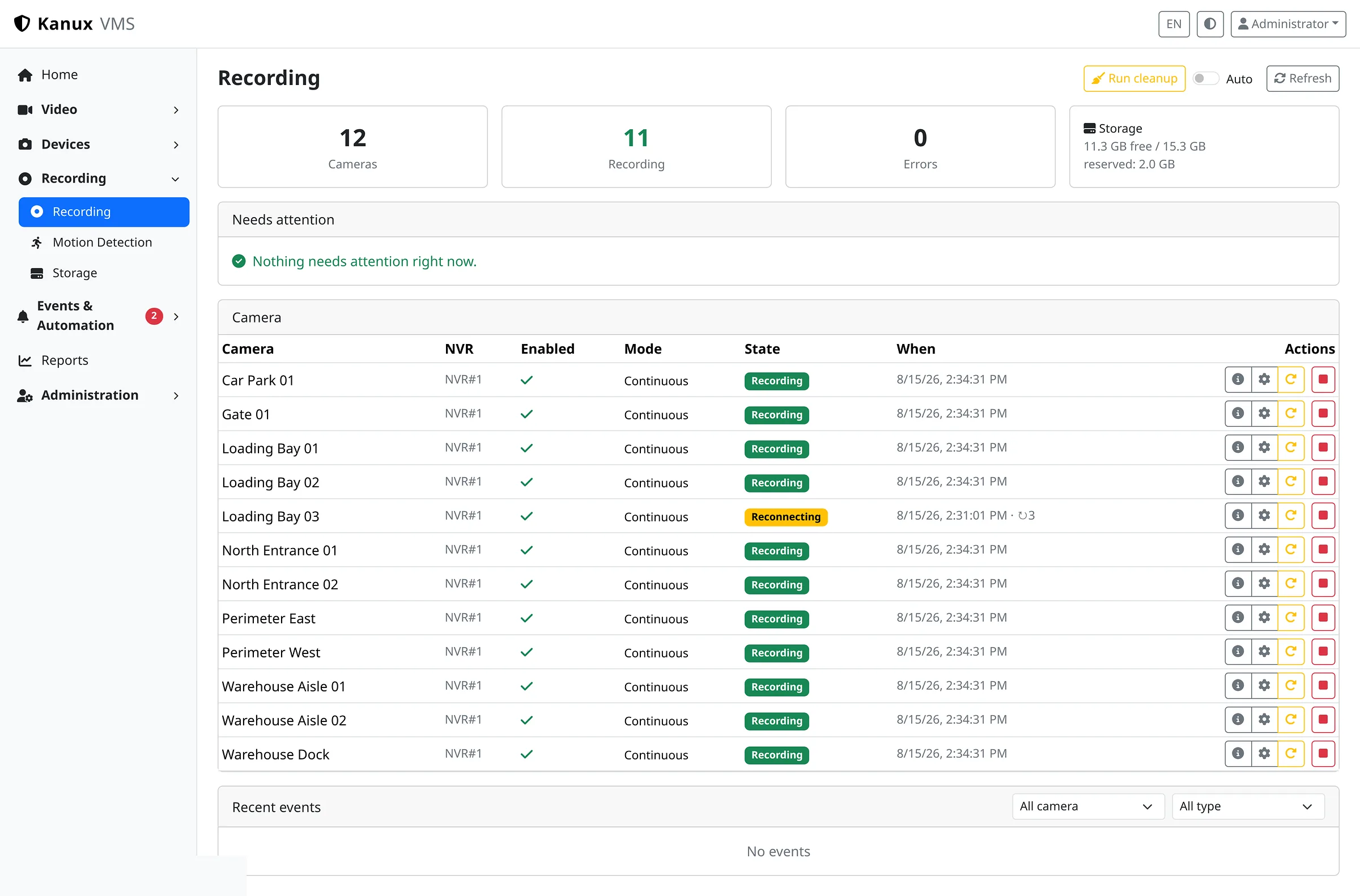Click the Perimeter East camera name
1360x896 pixels.
(x=269, y=619)
